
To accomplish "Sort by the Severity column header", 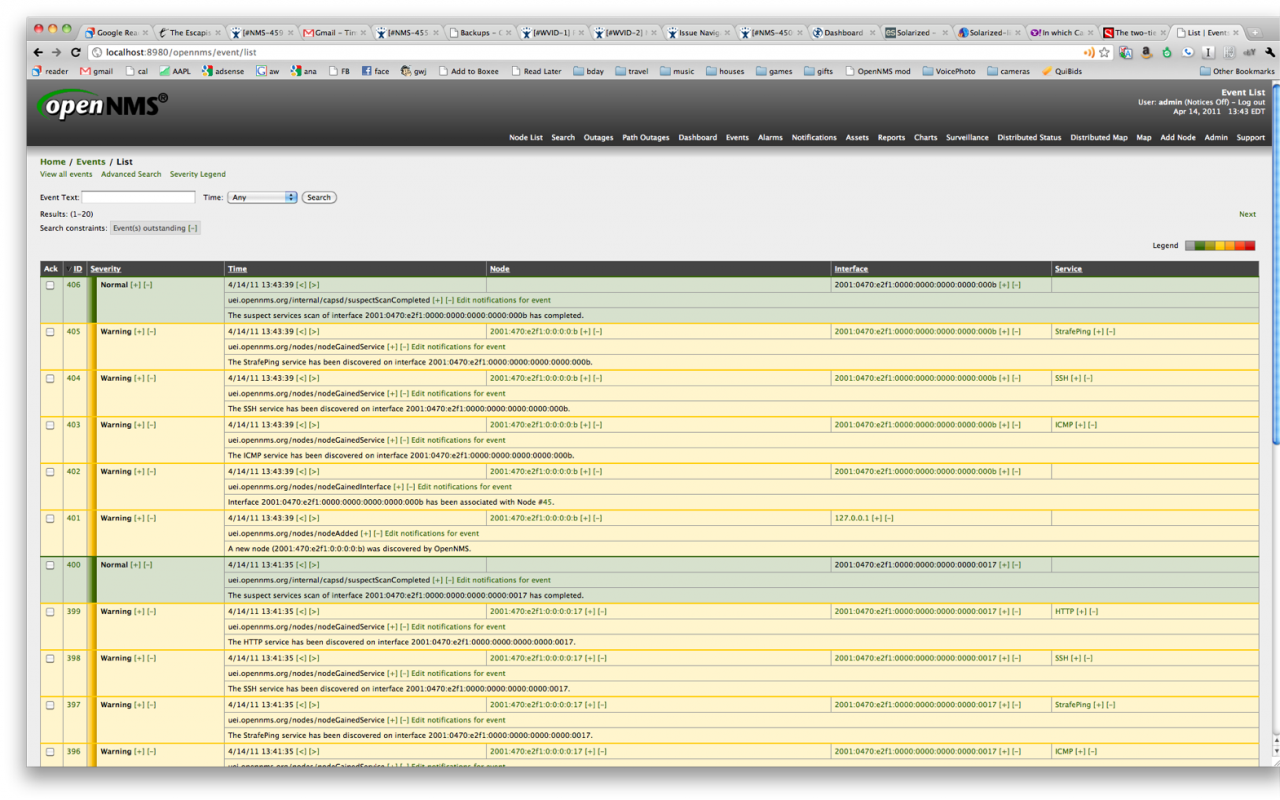I will [105, 269].
